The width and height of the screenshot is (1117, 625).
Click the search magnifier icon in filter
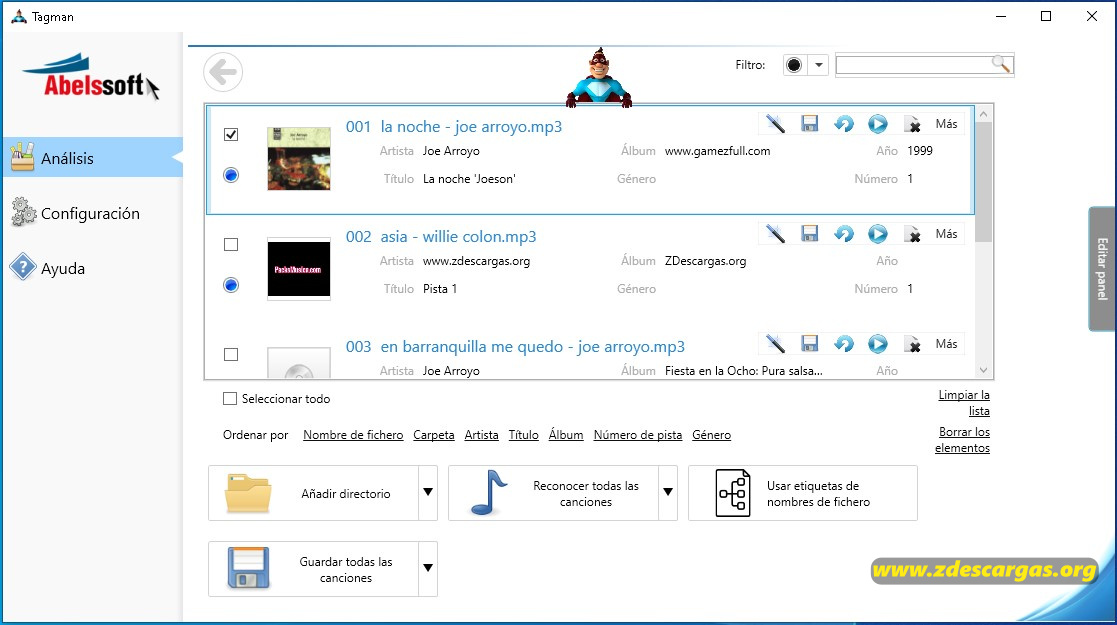pyautogui.click(x=1001, y=64)
